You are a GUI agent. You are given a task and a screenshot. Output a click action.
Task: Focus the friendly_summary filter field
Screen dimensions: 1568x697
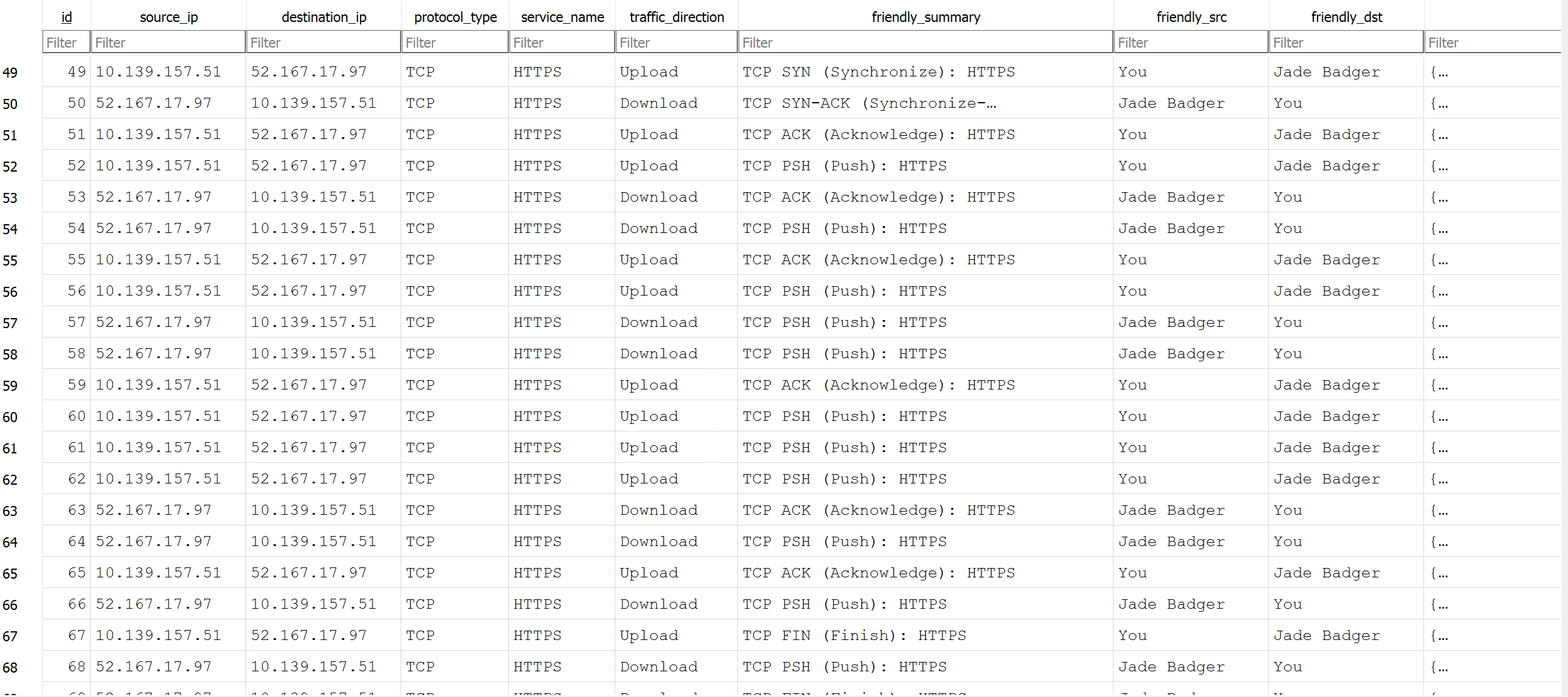[x=925, y=43]
